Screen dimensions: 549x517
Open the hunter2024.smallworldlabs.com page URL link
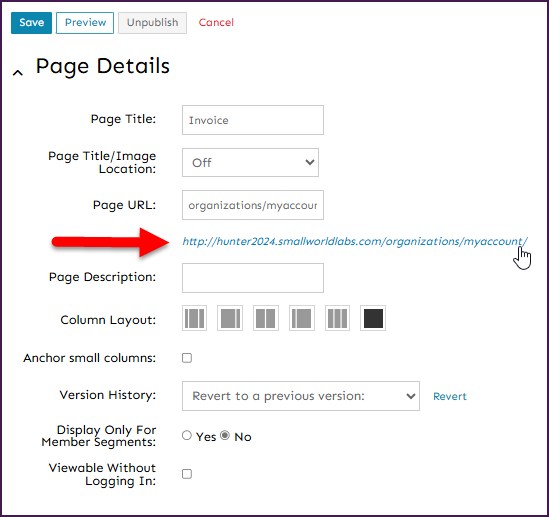355,242
